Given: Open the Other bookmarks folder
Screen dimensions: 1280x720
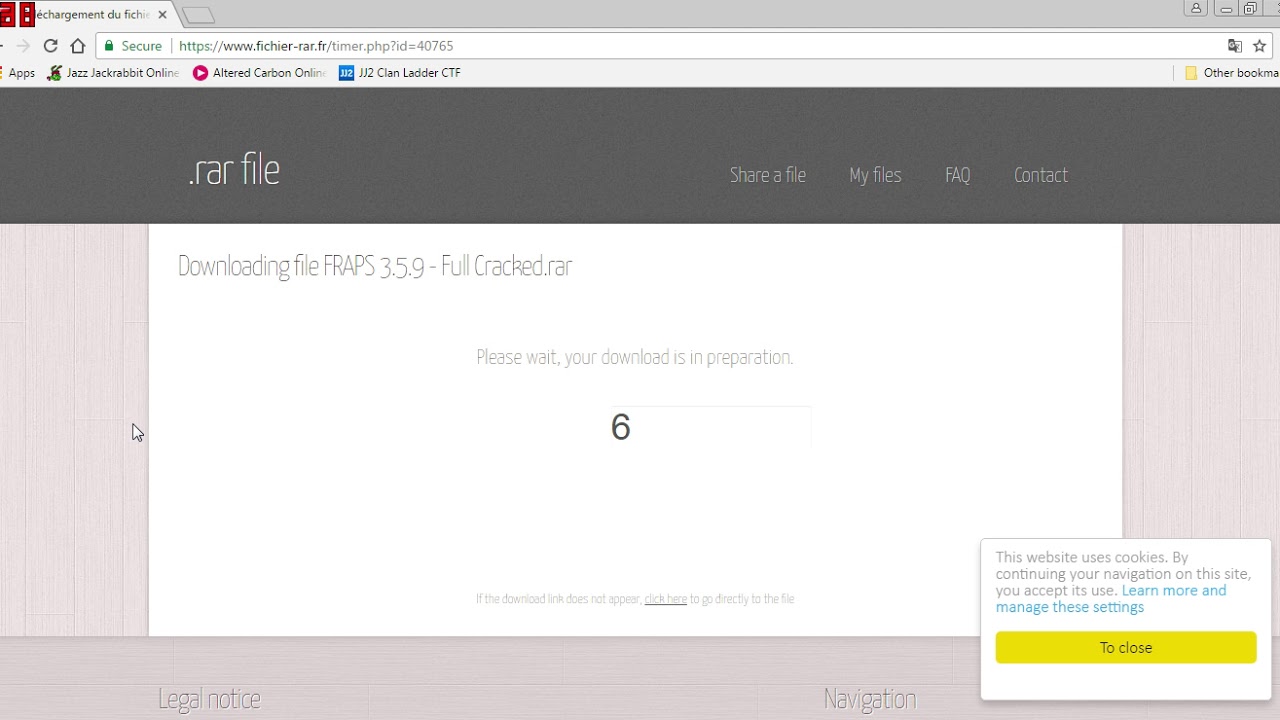Looking at the screenshot, I should tap(1232, 73).
